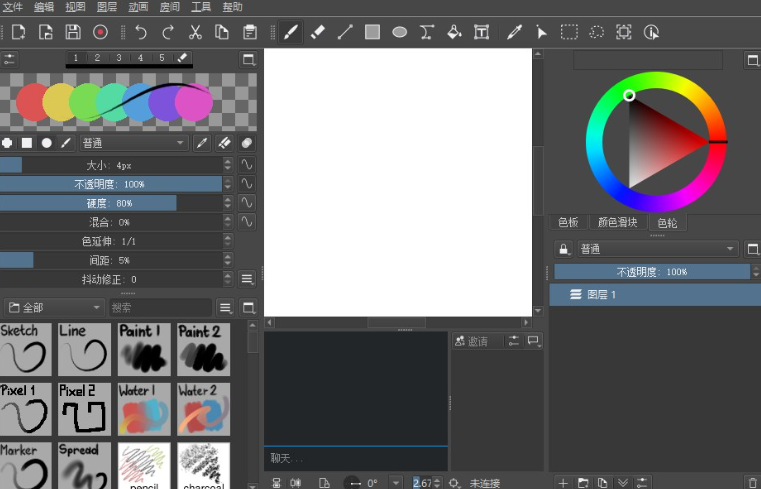
Task: Select the freeform lasso selection tool
Action: [x=596, y=33]
